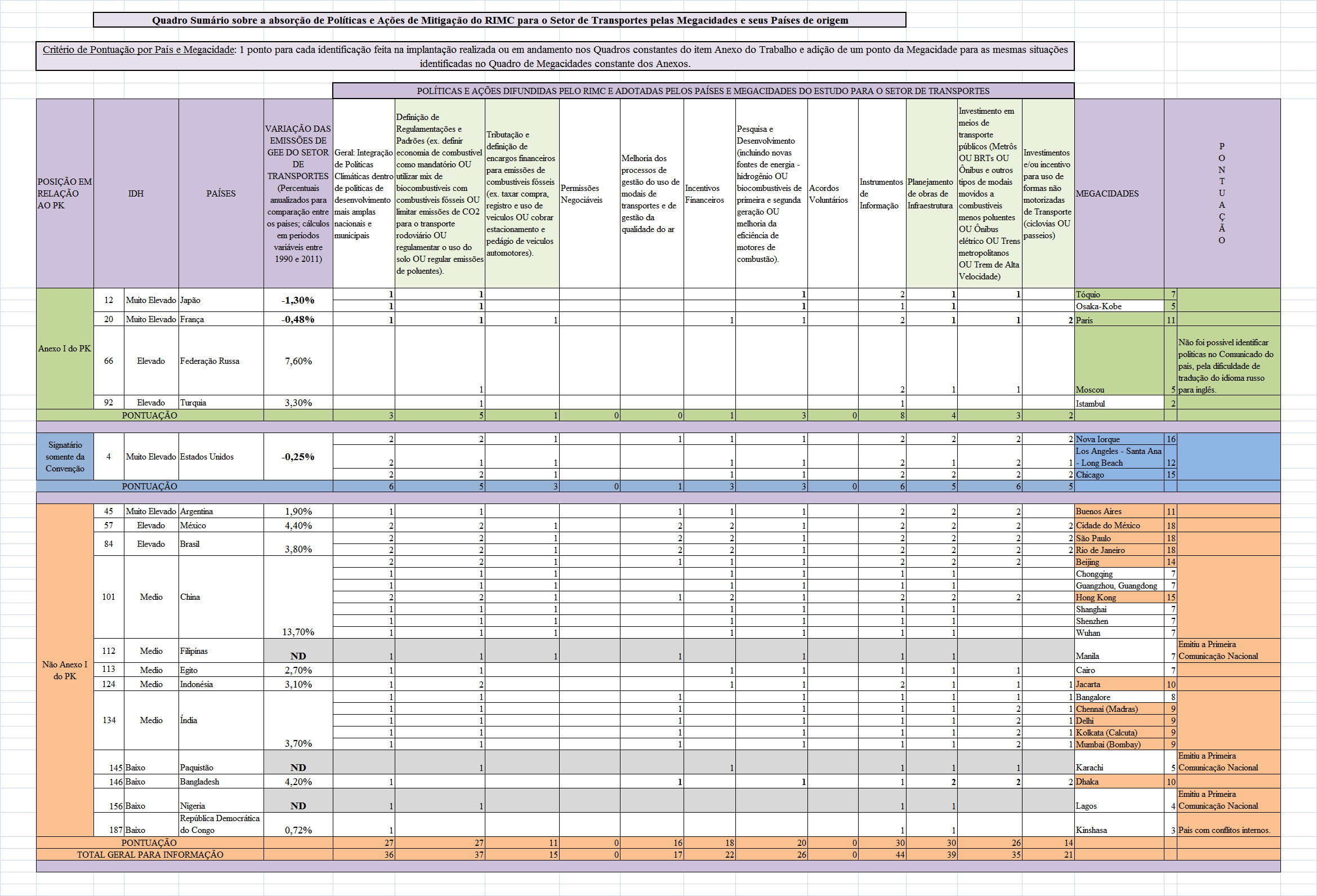Select the 'Indonésia' country cell
This screenshot has height=896, width=1317.
click(x=221, y=684)
